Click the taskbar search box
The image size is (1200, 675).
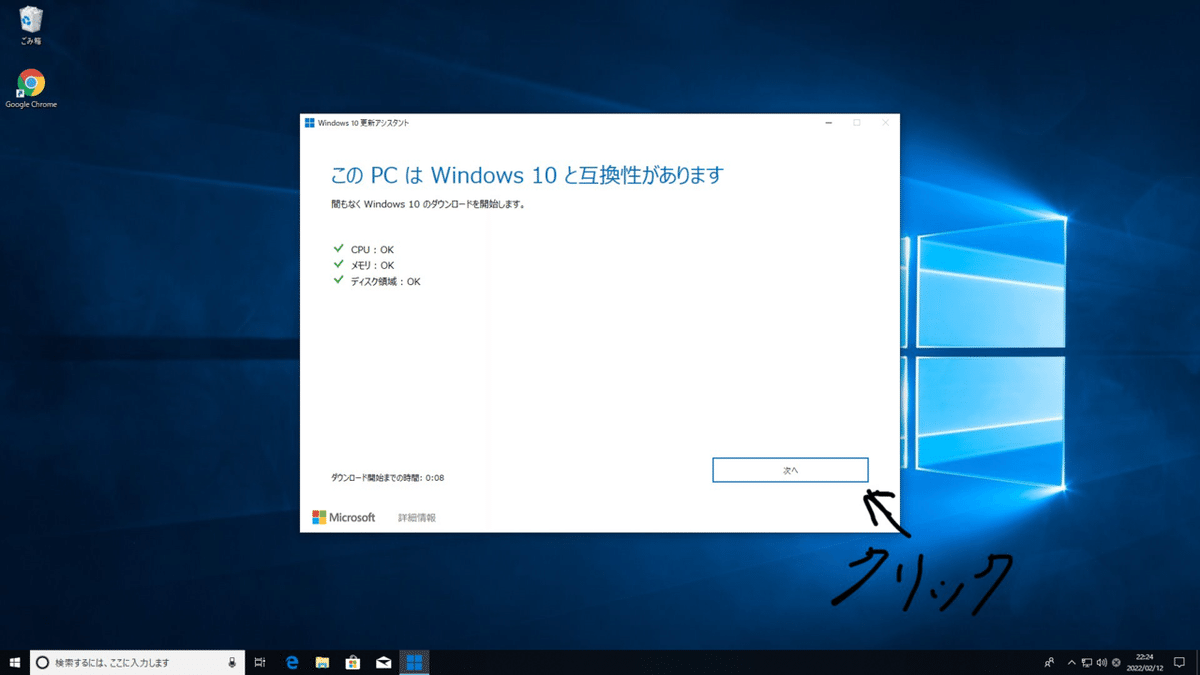click(138, 662)
